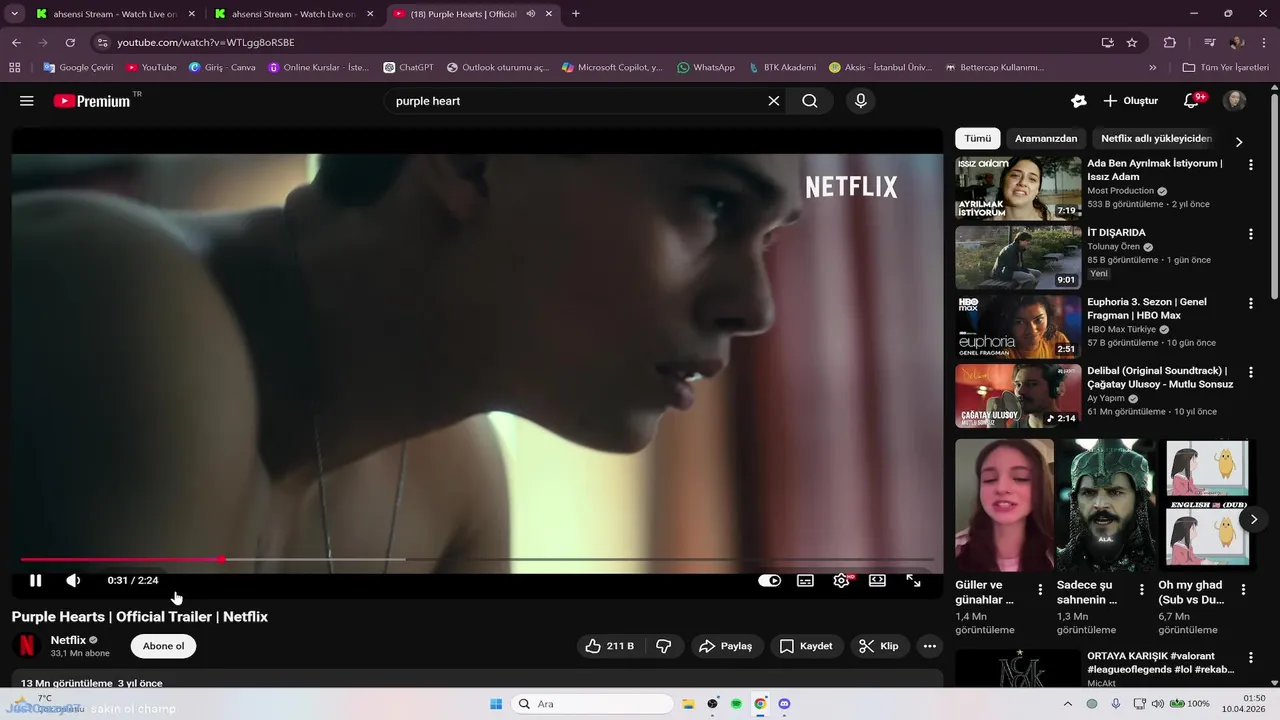Open options for Ada Ben Ayrılmak video
The width and height of the screenshot is (1280, 720).
click(1250, 165)
